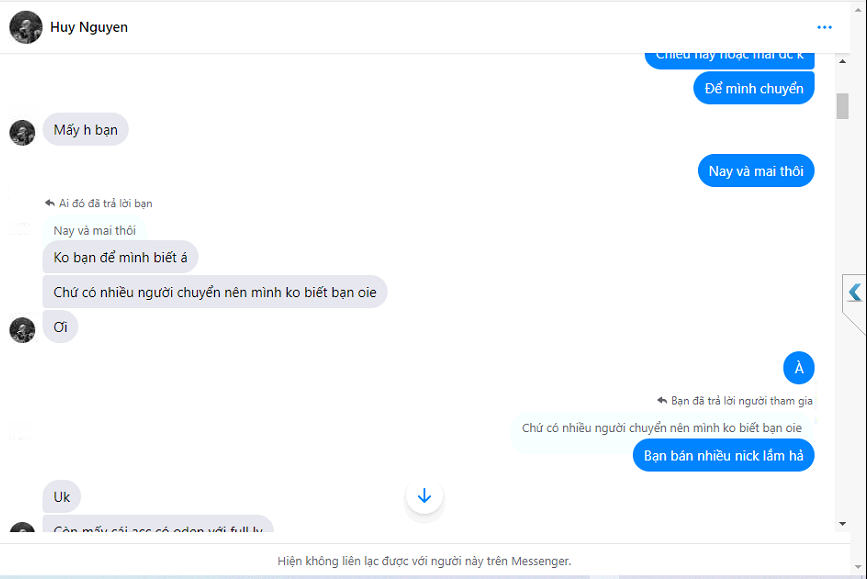Select the 'Ko bạn để mình biết á' message

click(x=121, y=257)
